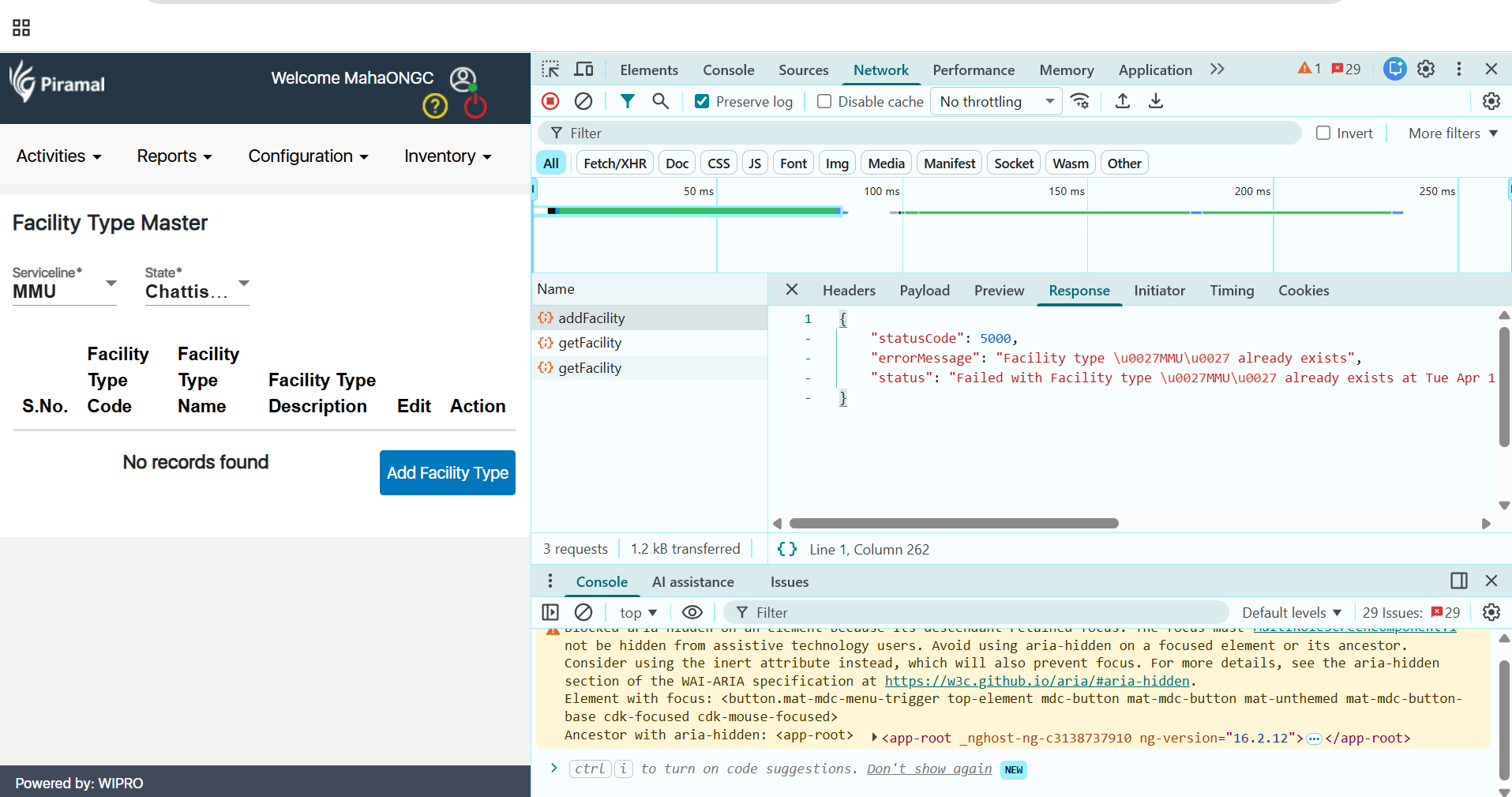This screenshot has width=1512, height=797.
Task: Pretty-print response with curly braces icon
Action: [x=786, y=549]
